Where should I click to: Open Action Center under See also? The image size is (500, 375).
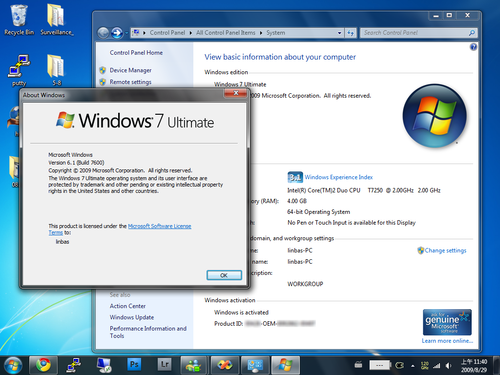128,306
